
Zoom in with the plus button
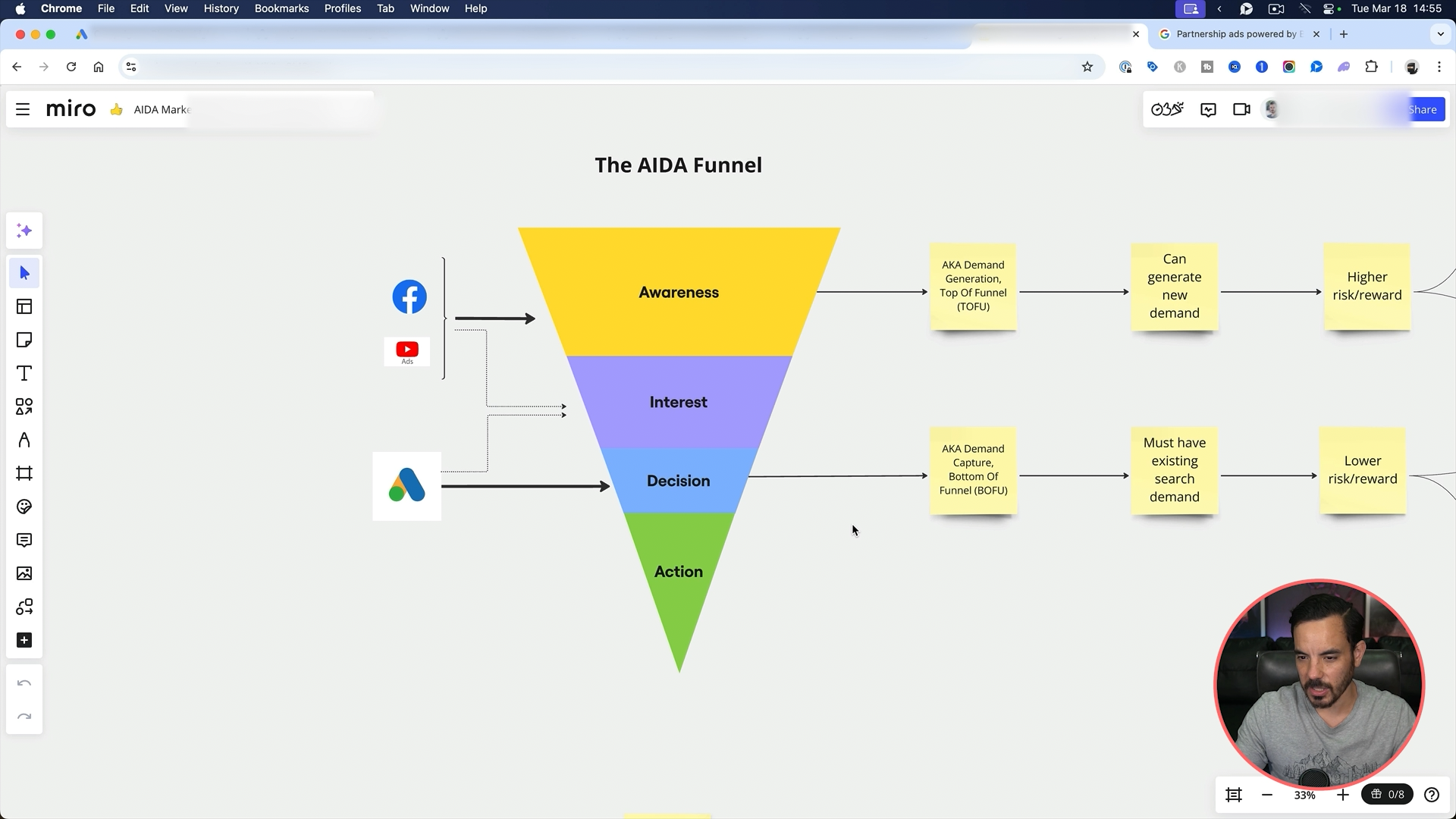click(1343, 795)
